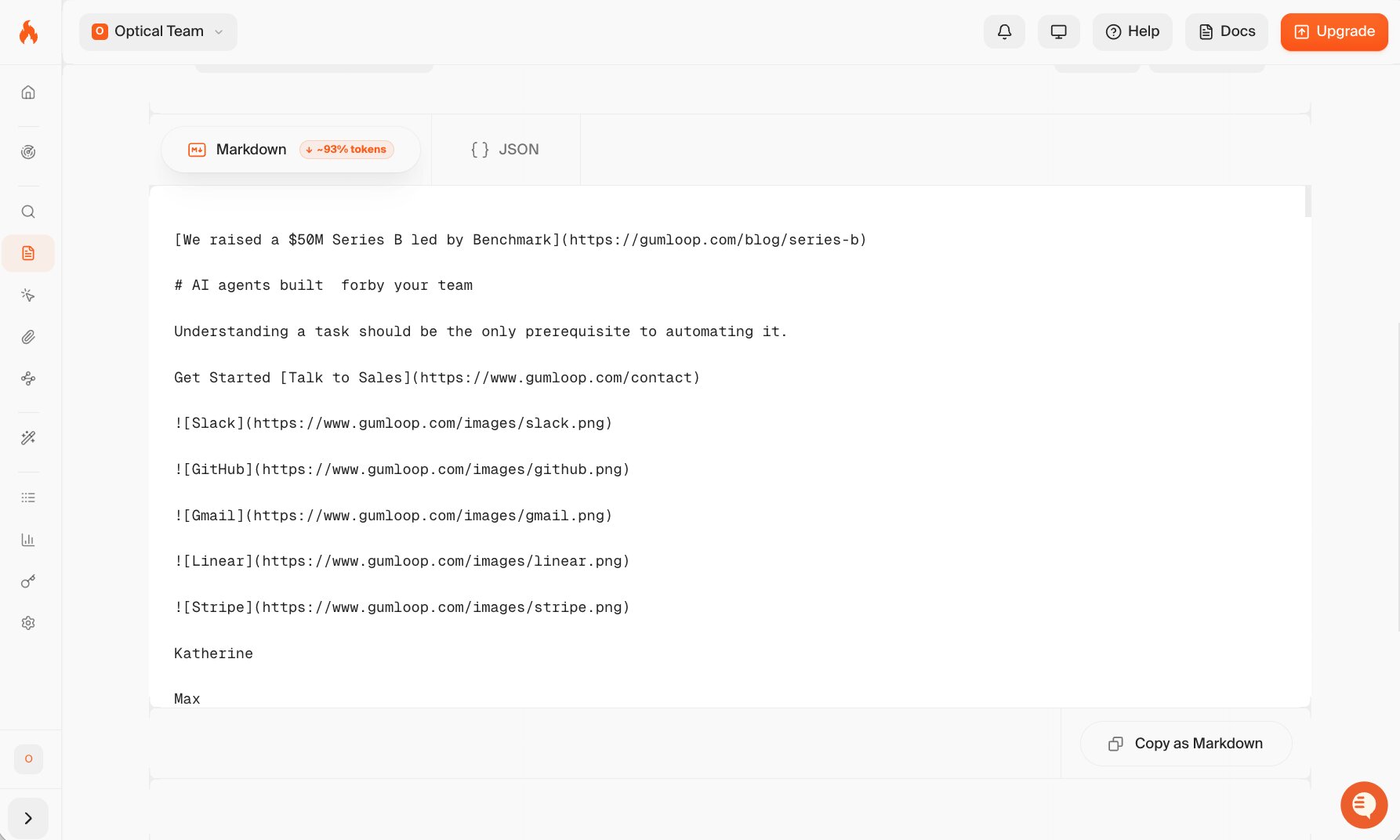The image size is (1400, 840).
Task: Click the monitor display icon button
Action: pos(1059,32)
